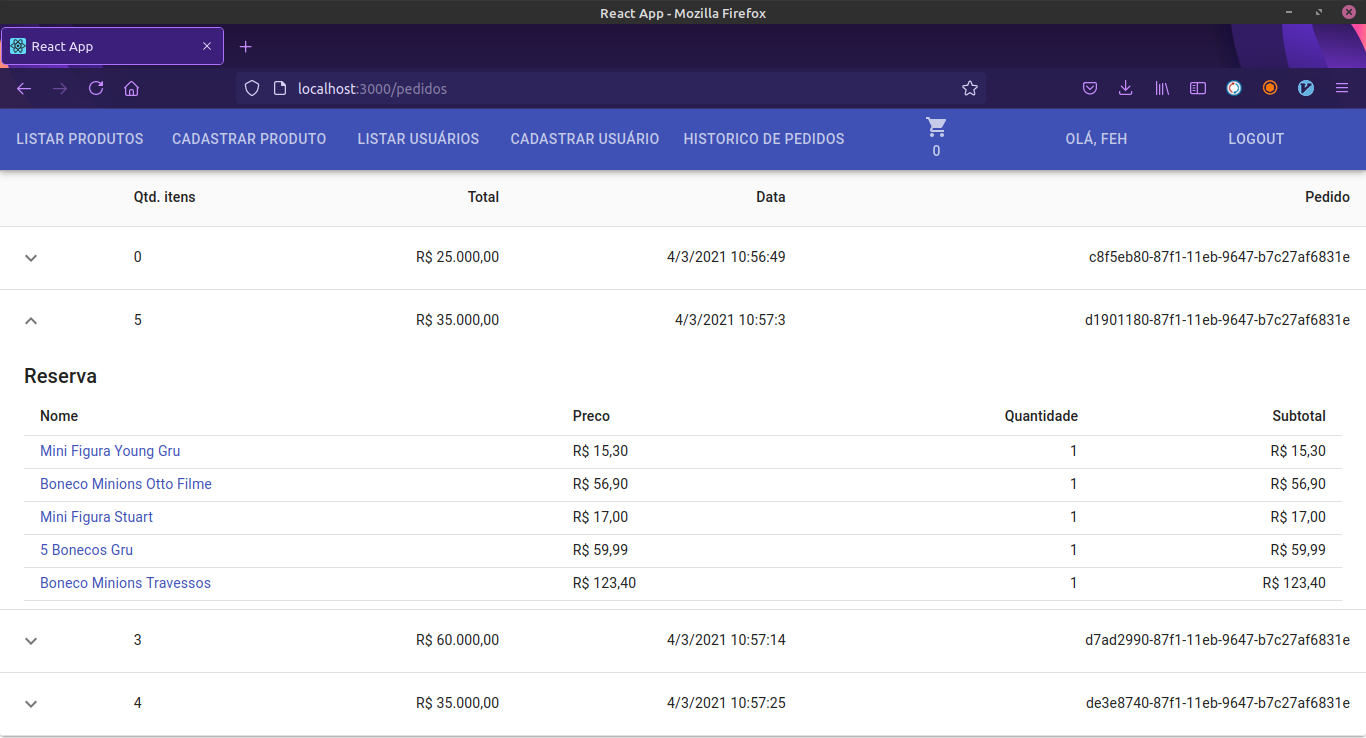Go to the browser home icon
Viewport: 1366px width, 738px height.
click(131, 88)
